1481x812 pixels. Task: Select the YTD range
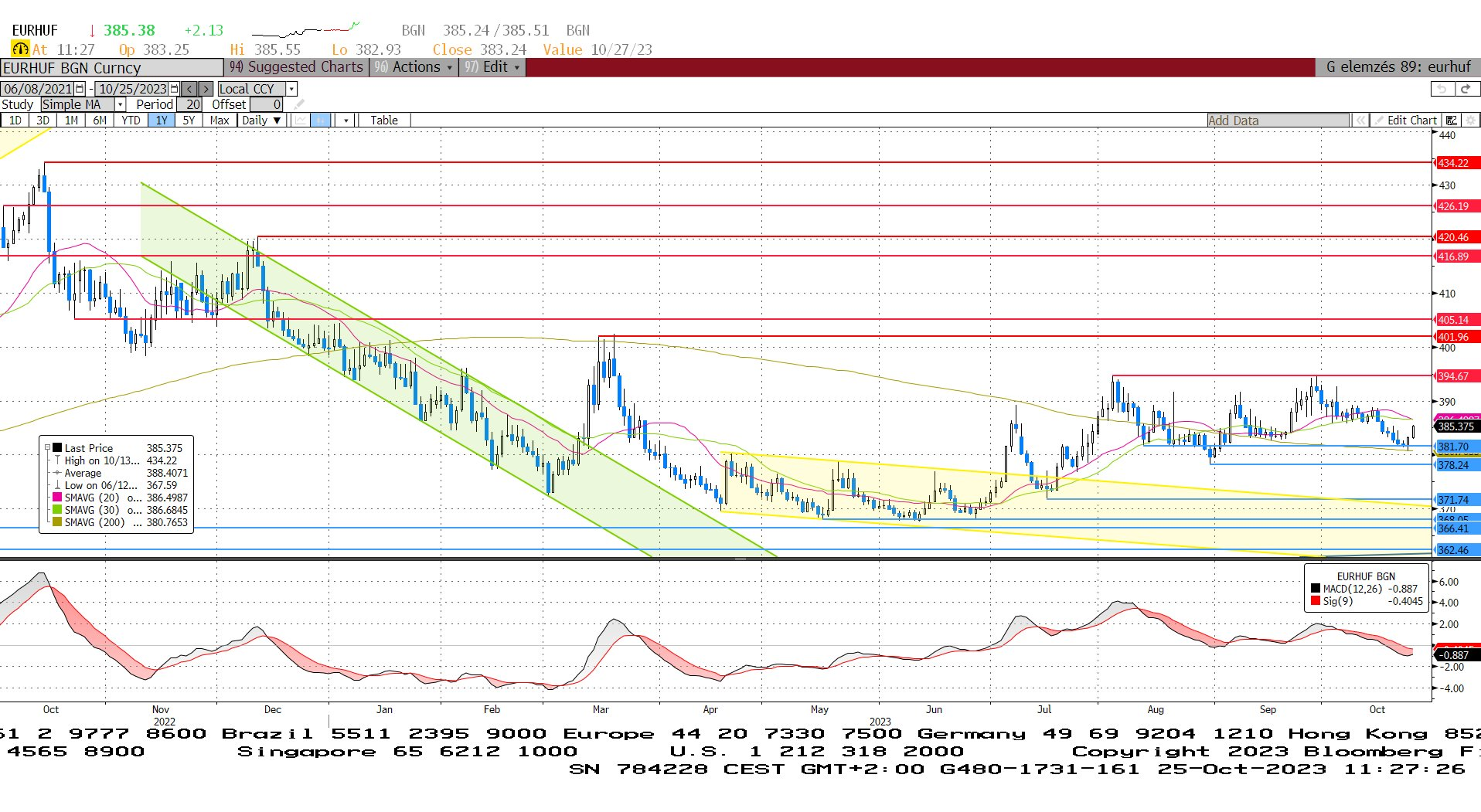131,120
